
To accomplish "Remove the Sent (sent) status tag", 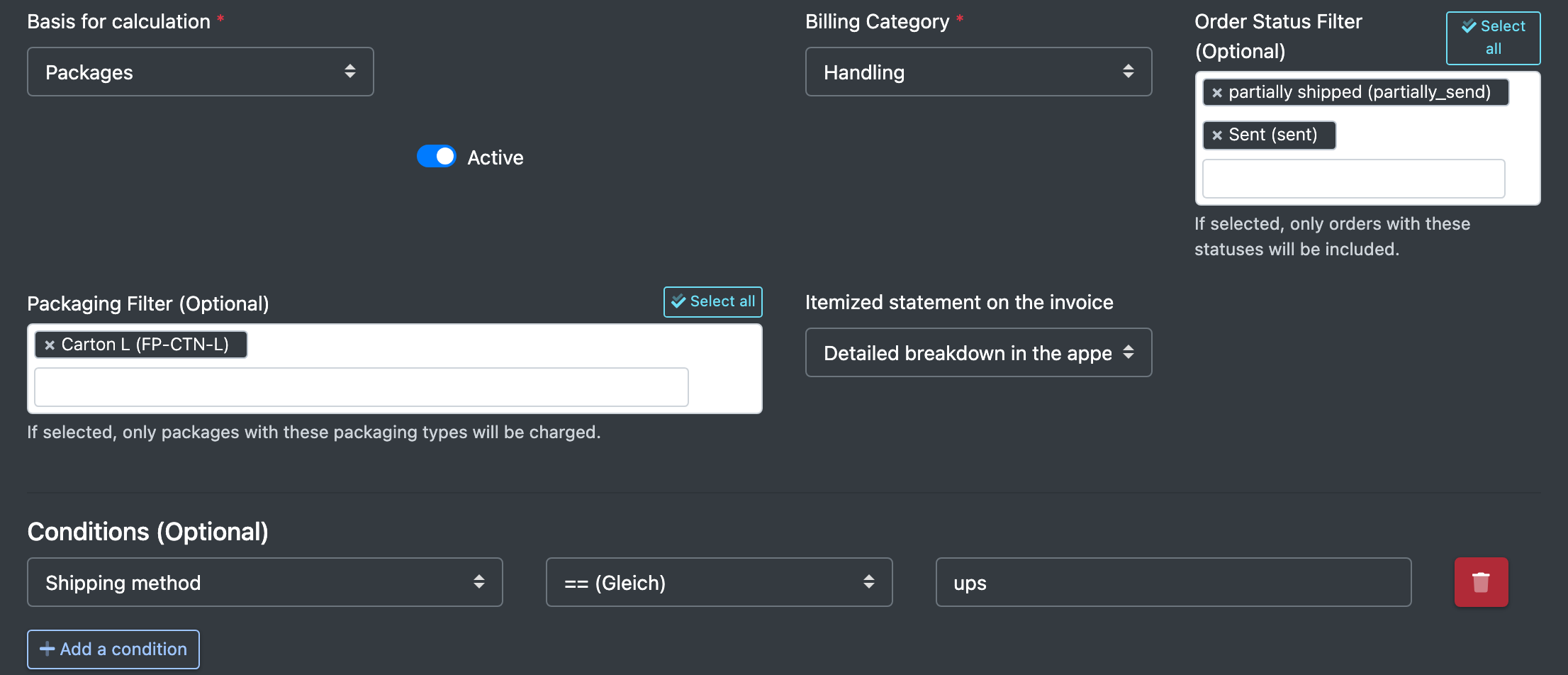I will pyautogui.click(x=1217, y=135).
